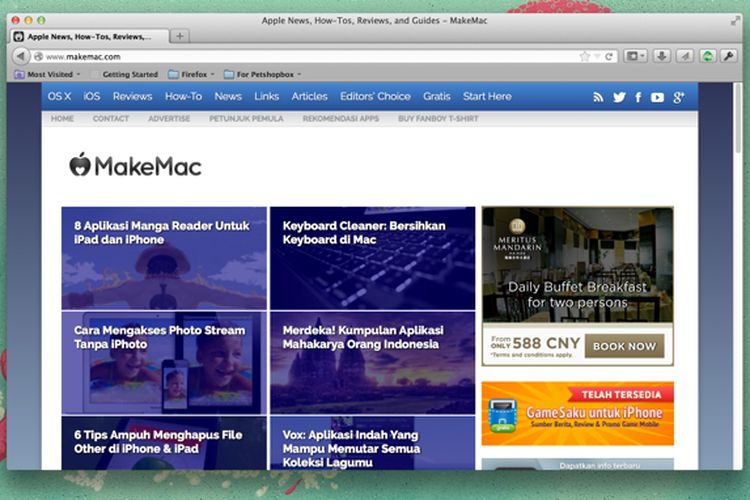Open the Getting Started bookmark
This screenshot has height=500, width=750.
click(130, 74)
